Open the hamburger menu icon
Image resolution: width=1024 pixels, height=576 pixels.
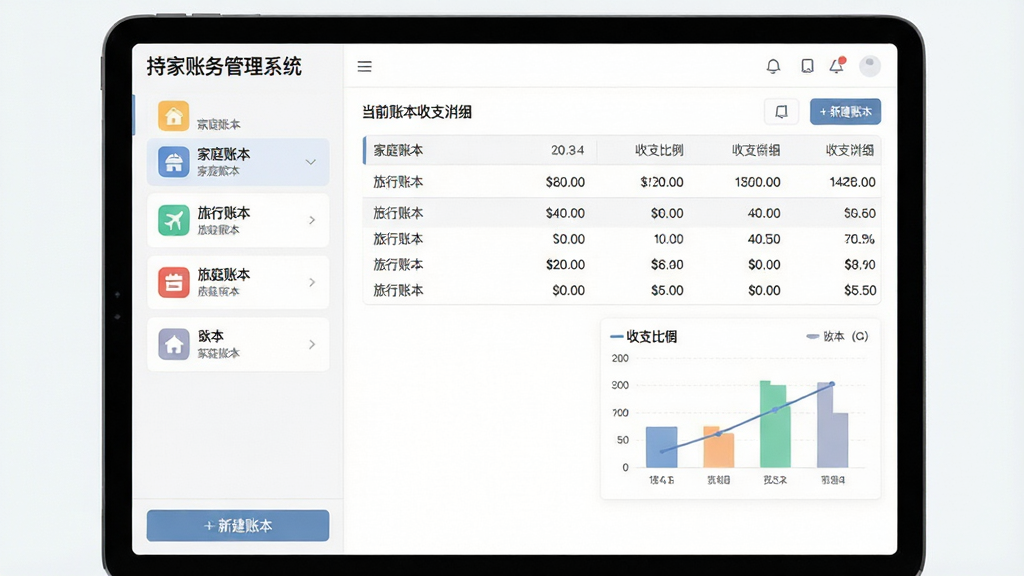click(x=364, y=67)
